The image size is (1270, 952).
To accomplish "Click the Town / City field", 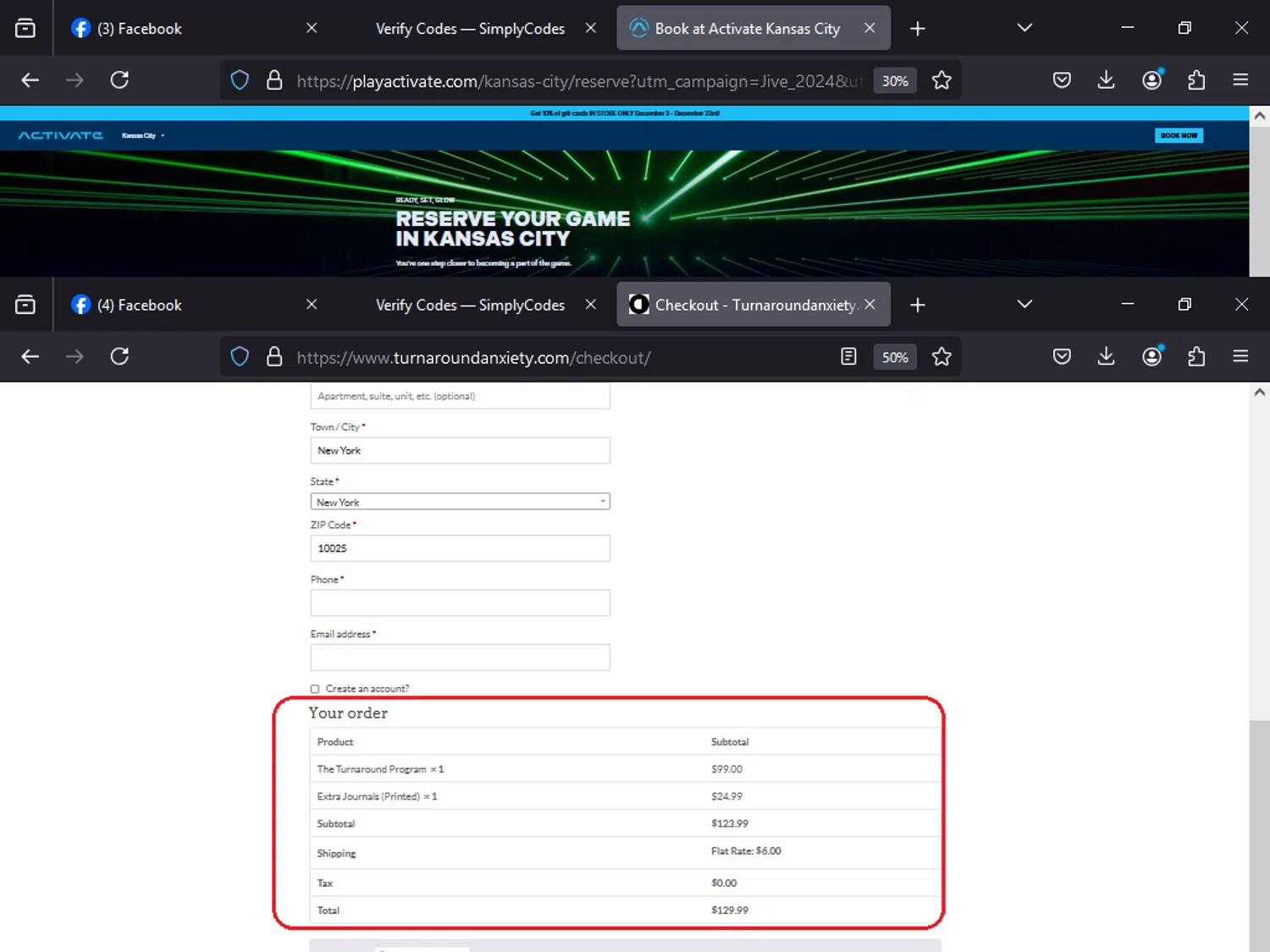I will coord(460,450).
